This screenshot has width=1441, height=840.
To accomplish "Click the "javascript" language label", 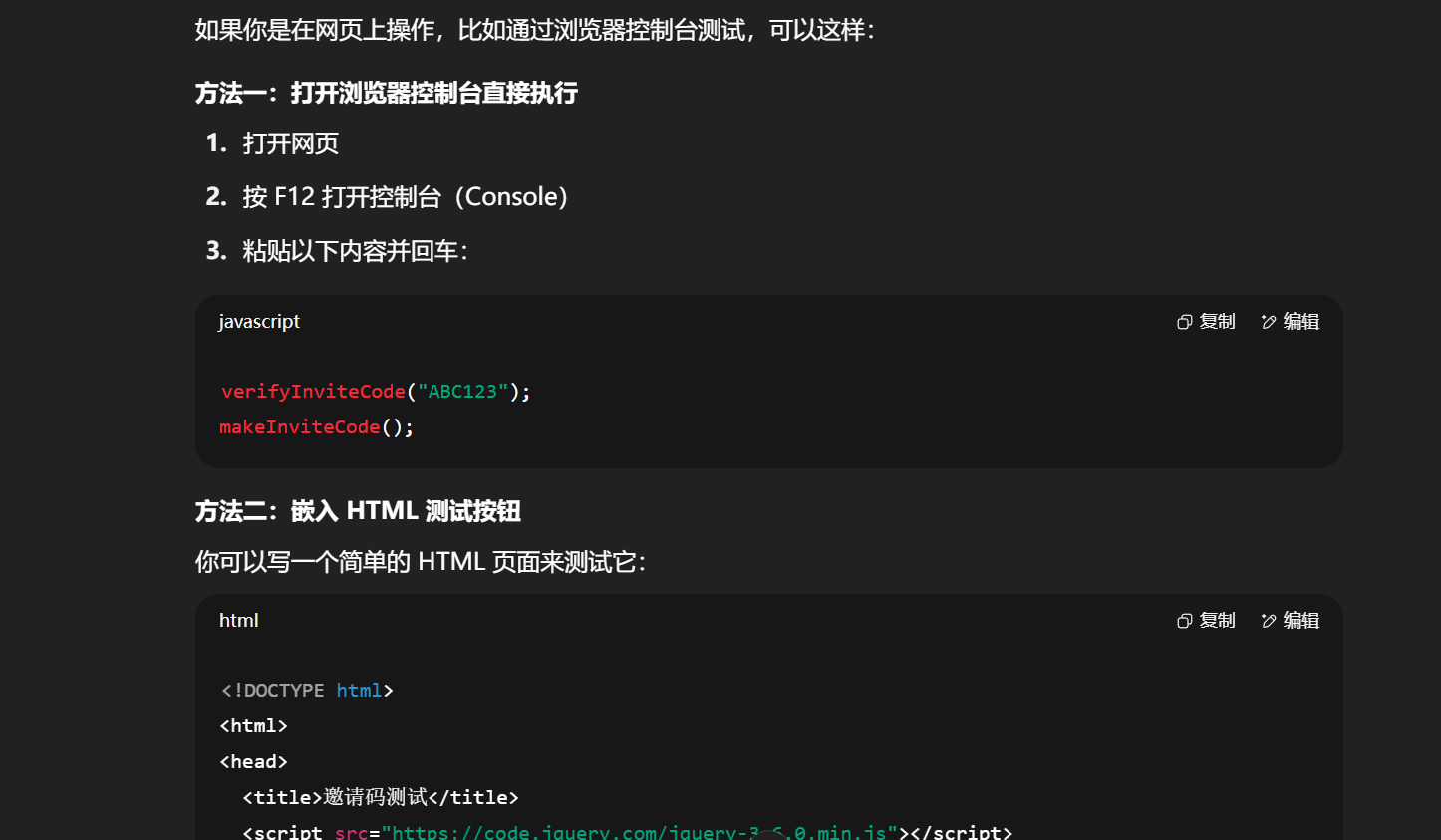I will click(259, 321).
